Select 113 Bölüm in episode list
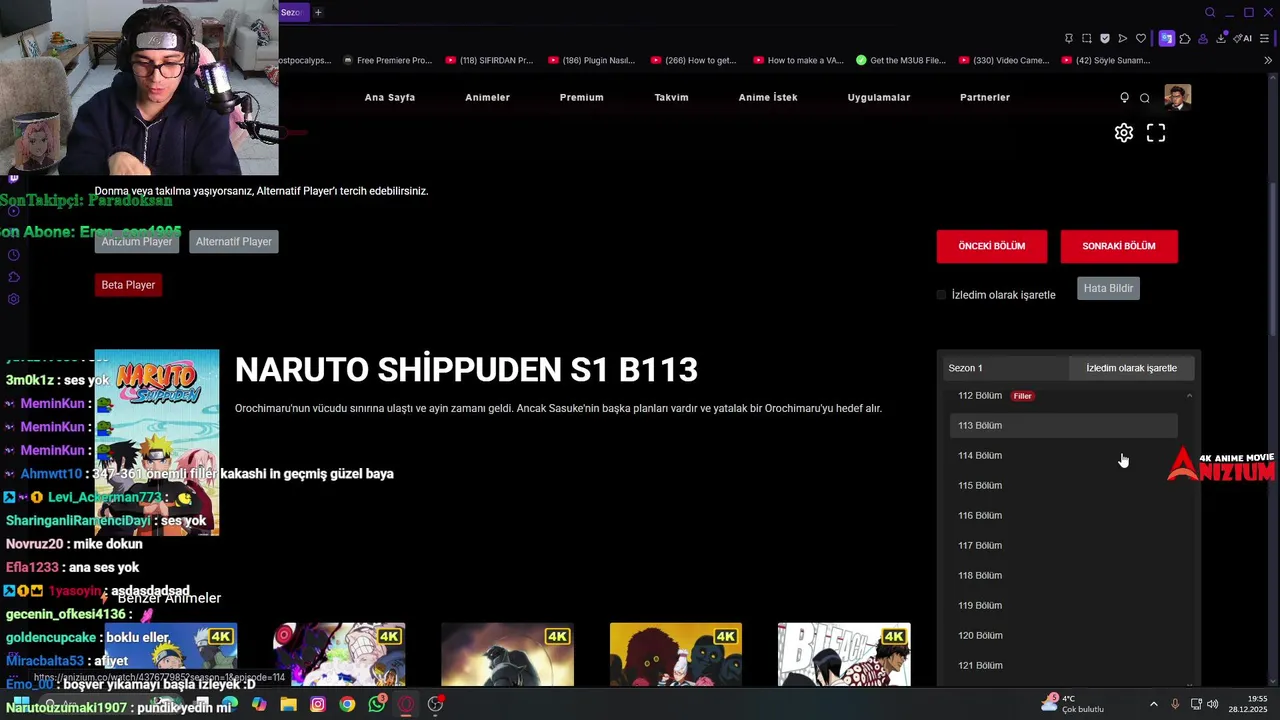The width and height of the screenshot is (1280, 720). 1063,426
